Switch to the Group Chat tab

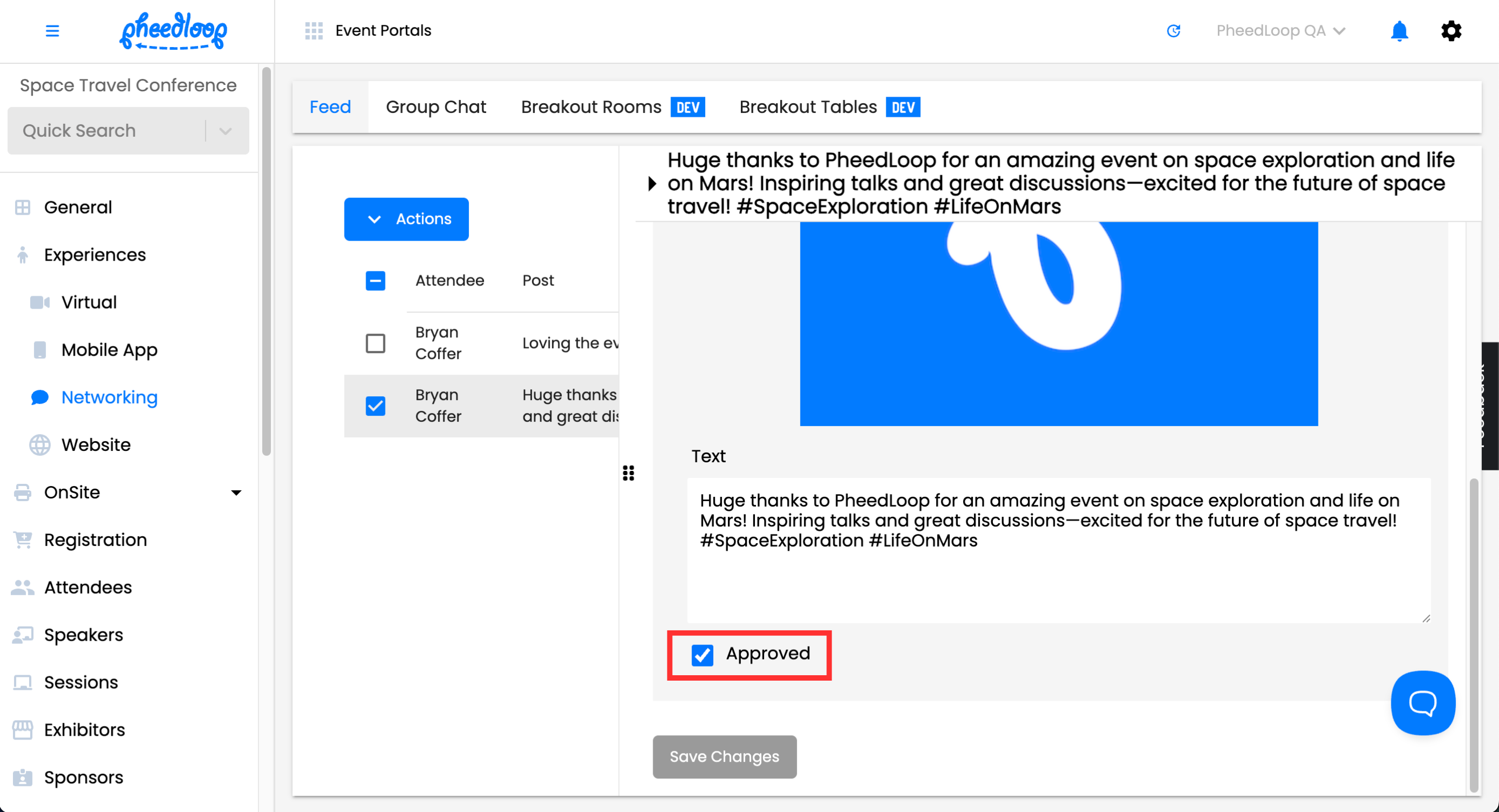click(436, 107)
